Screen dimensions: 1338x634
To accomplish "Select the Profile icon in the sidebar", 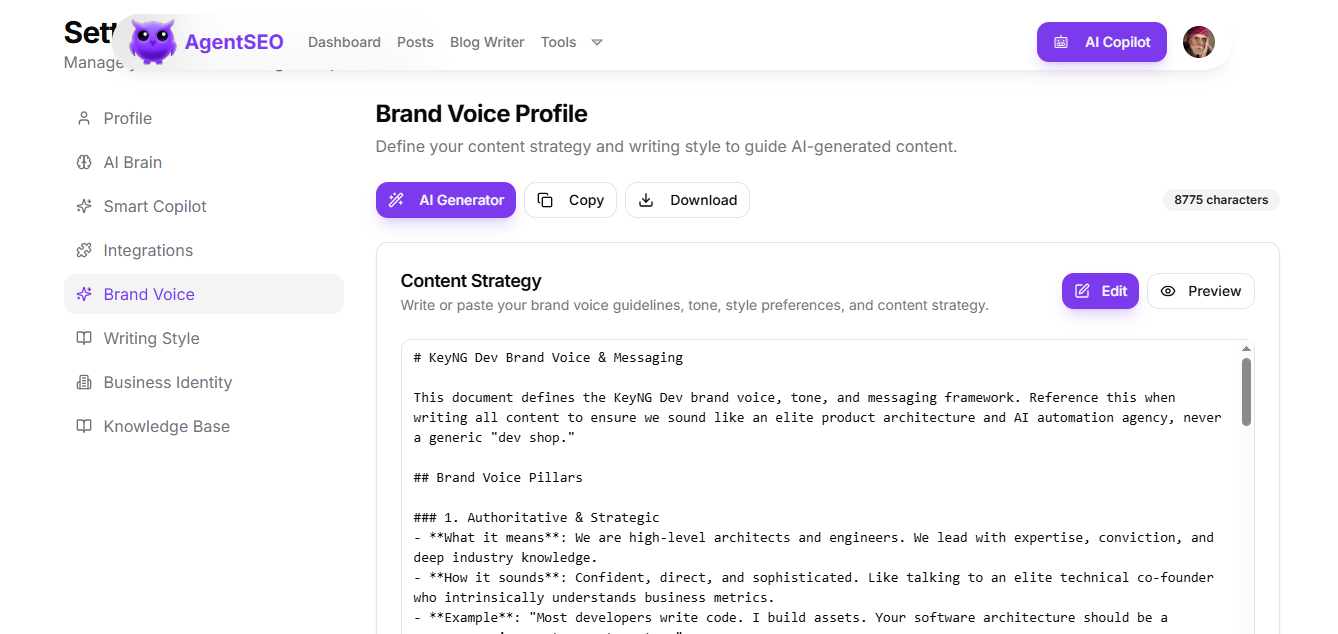I will pyautogui.click(x=84, y=118).
